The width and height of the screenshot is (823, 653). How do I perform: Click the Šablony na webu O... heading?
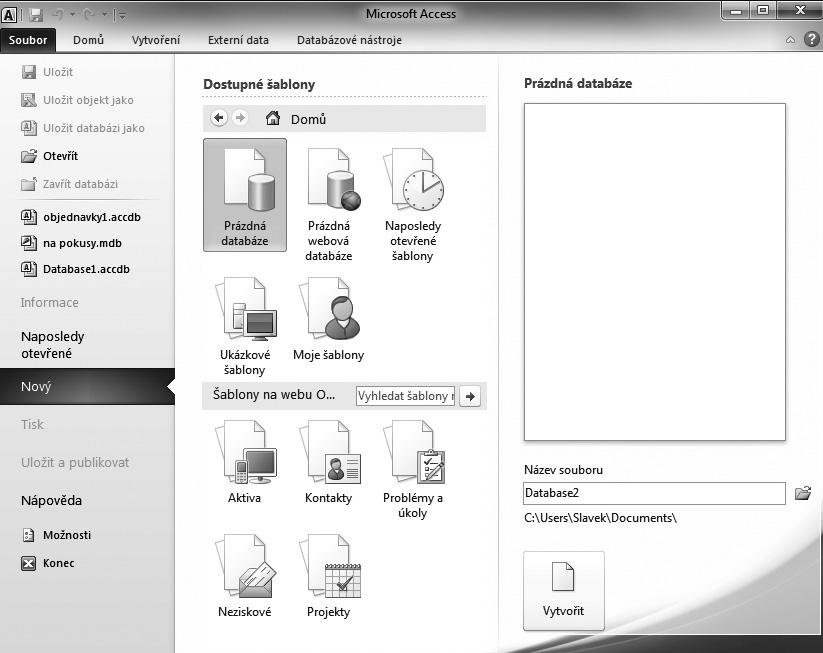(x=273, y=395)
